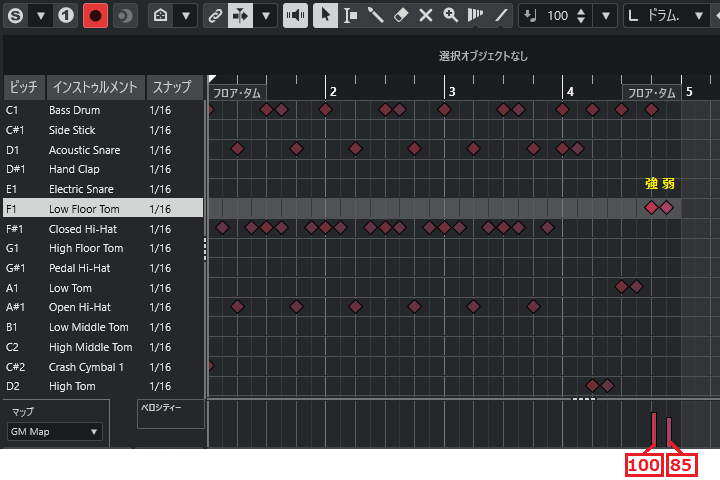Click ruler at bar 3
720x480 pixels.
[452, 91]
